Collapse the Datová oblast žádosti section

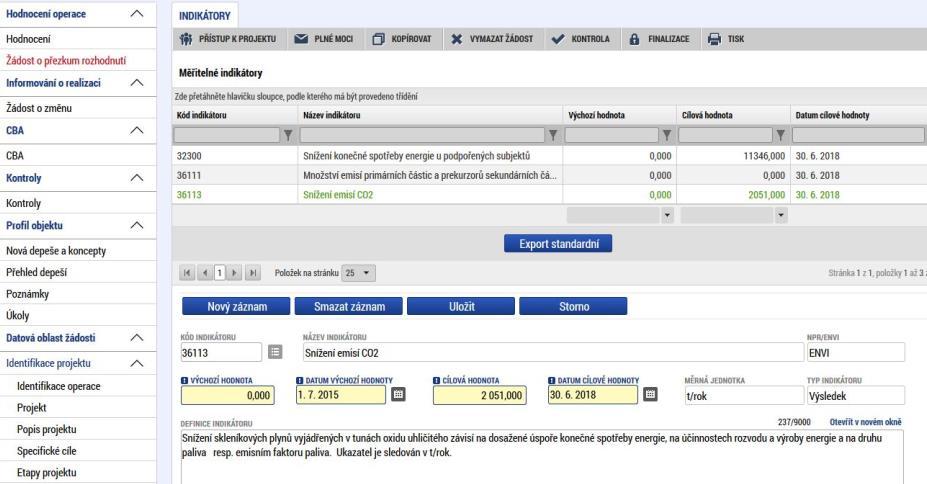point(137,337)
